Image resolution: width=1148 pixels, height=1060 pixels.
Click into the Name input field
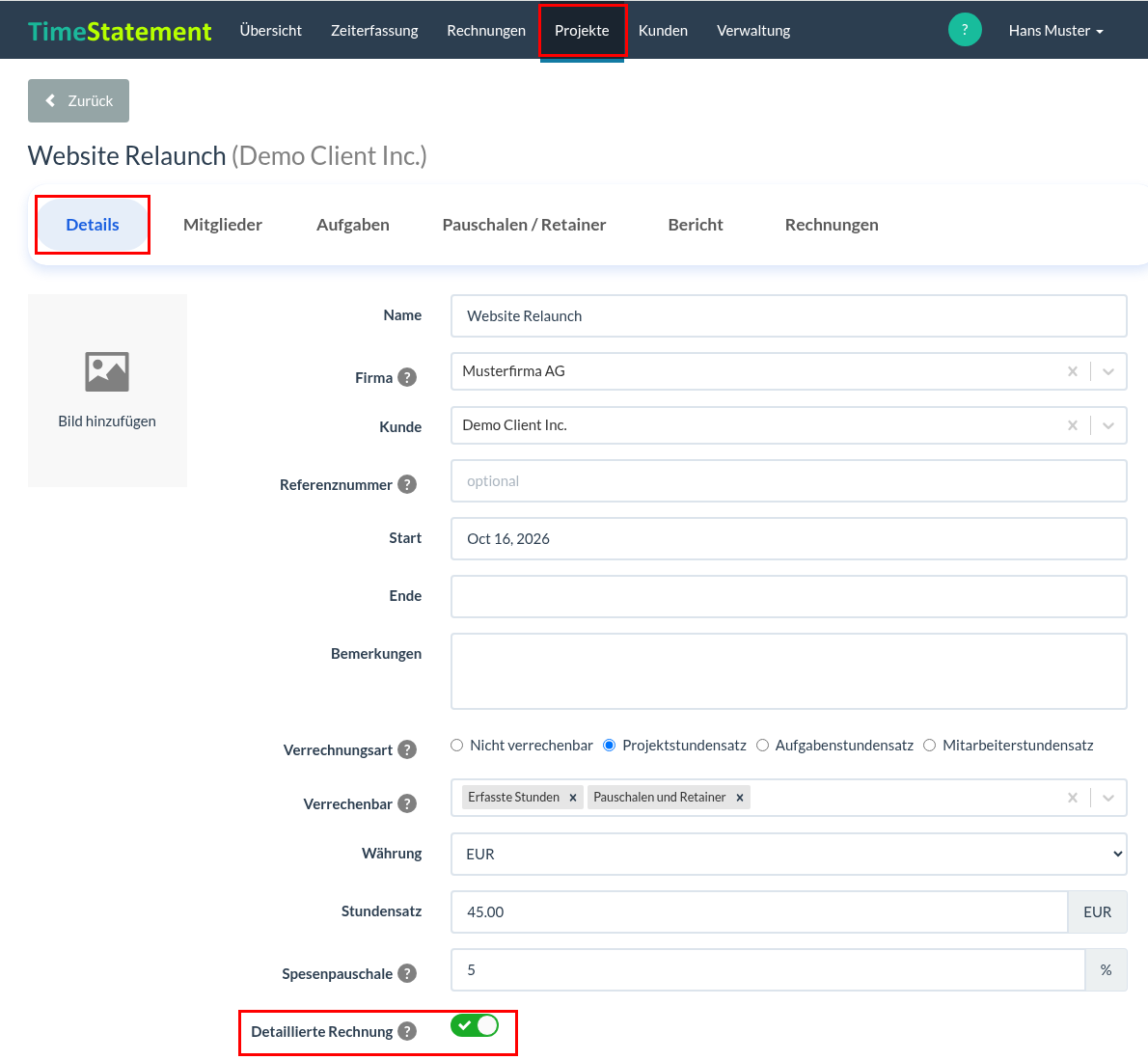(x=788, y=315)
